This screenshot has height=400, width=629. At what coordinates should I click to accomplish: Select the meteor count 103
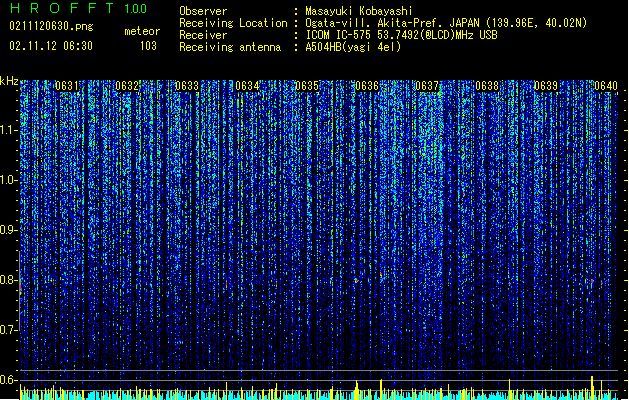148,46
